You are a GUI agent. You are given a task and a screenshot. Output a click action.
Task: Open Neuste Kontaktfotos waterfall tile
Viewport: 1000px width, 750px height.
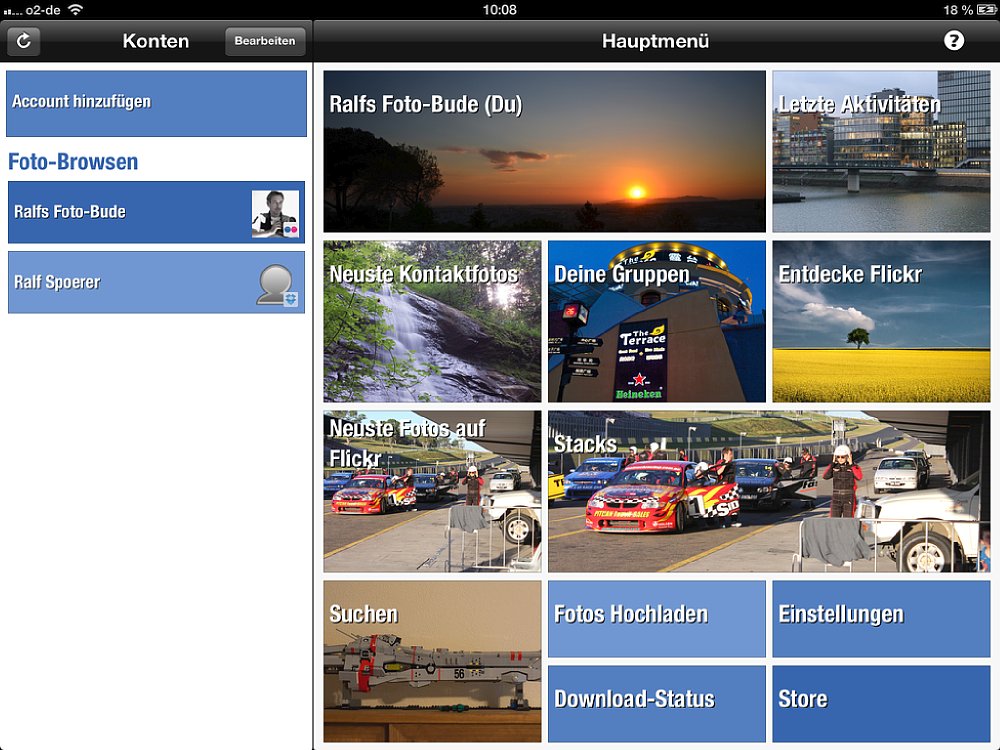pos(432,321)
